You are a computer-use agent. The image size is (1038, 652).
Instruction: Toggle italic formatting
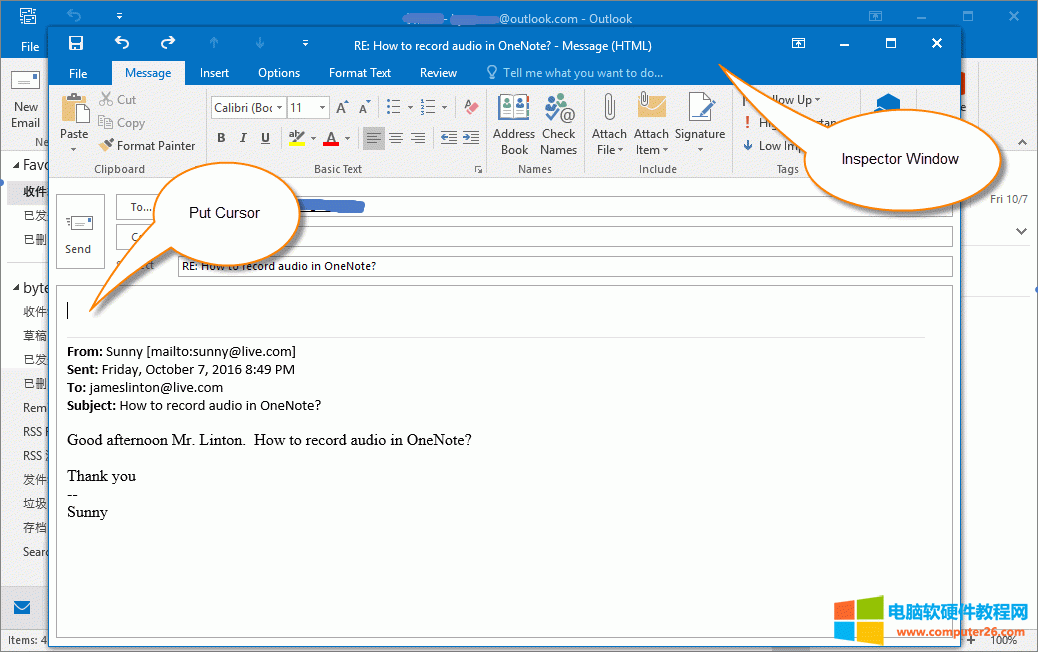coord(242,138)
